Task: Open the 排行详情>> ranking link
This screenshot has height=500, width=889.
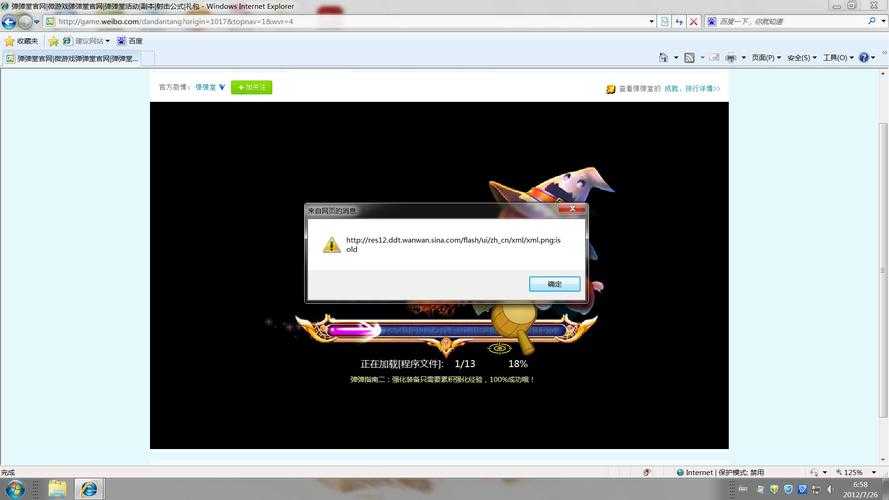Action: click(x=702, y=89)
